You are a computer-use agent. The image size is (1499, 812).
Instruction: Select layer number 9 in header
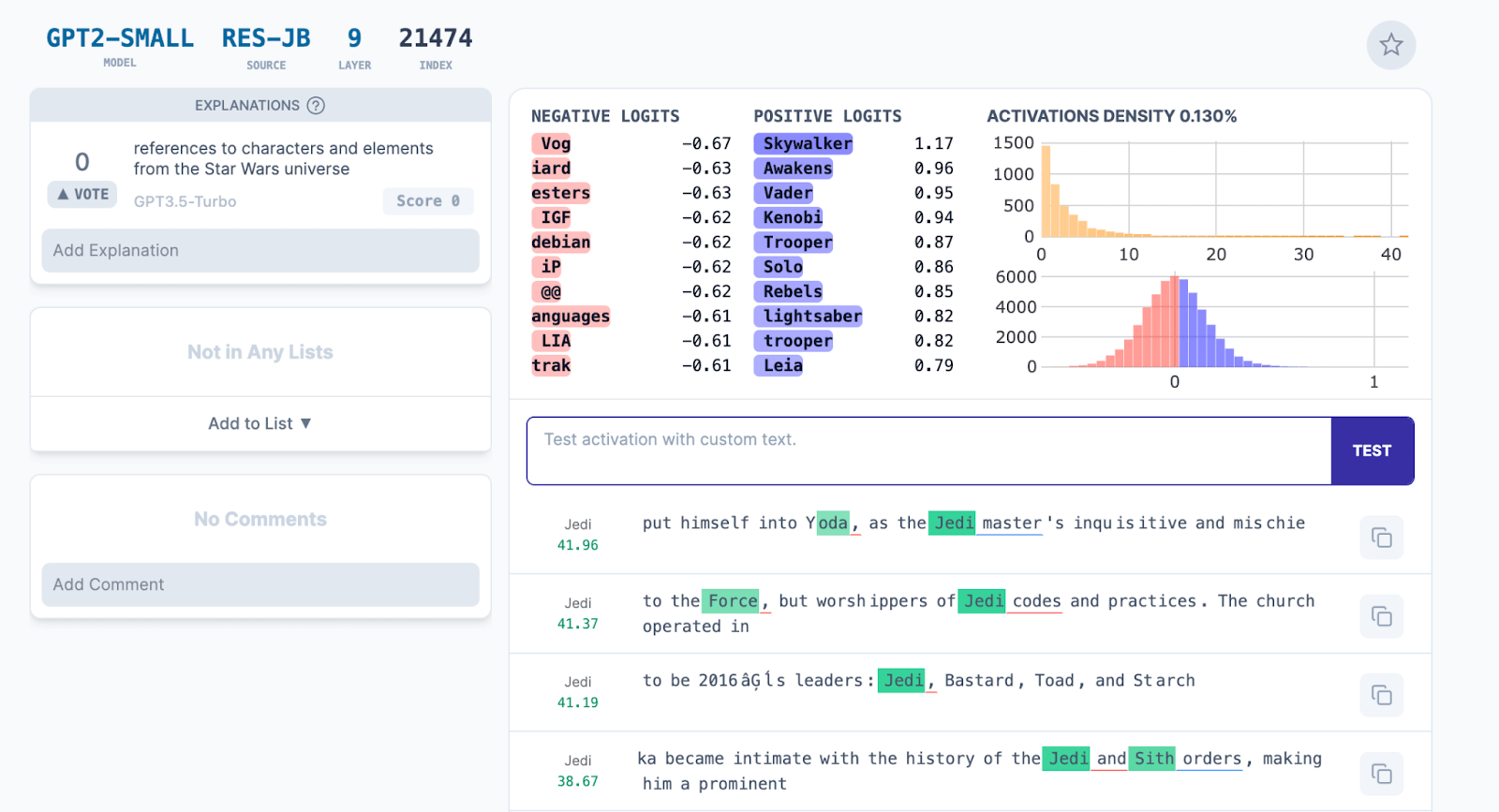coord(354,38)
